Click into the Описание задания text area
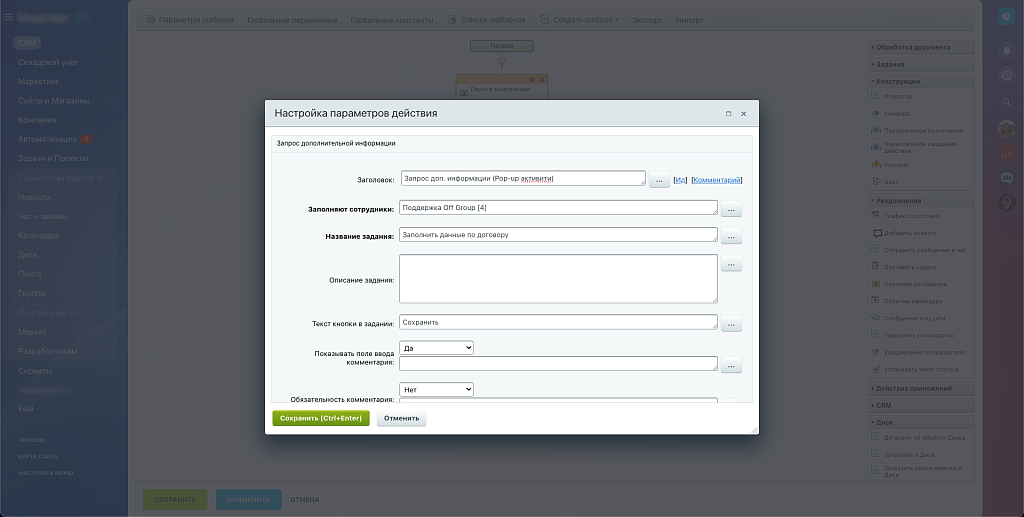Image resolution: width=1024 pixels, height=517 pixels. [x=557, y=278]
